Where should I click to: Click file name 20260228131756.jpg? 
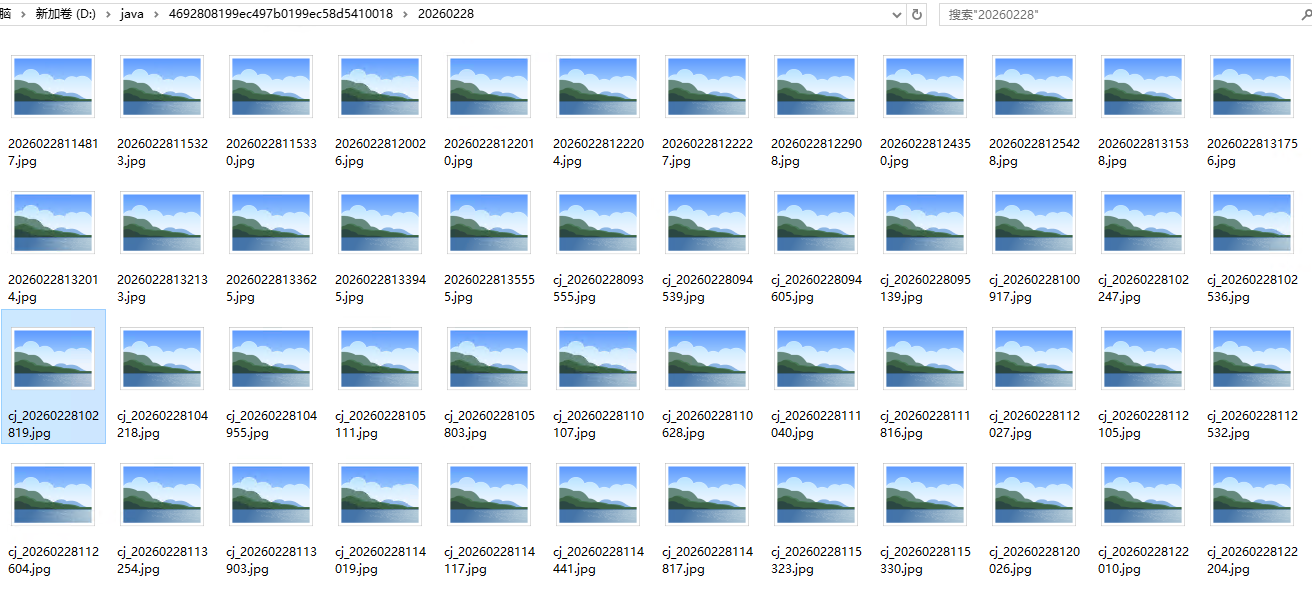click(x=1252, y=152)
